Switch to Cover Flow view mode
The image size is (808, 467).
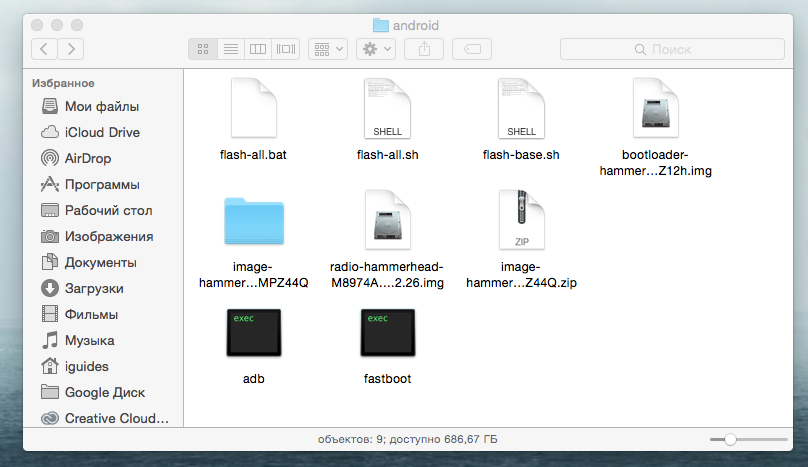[x=286, y=49]
